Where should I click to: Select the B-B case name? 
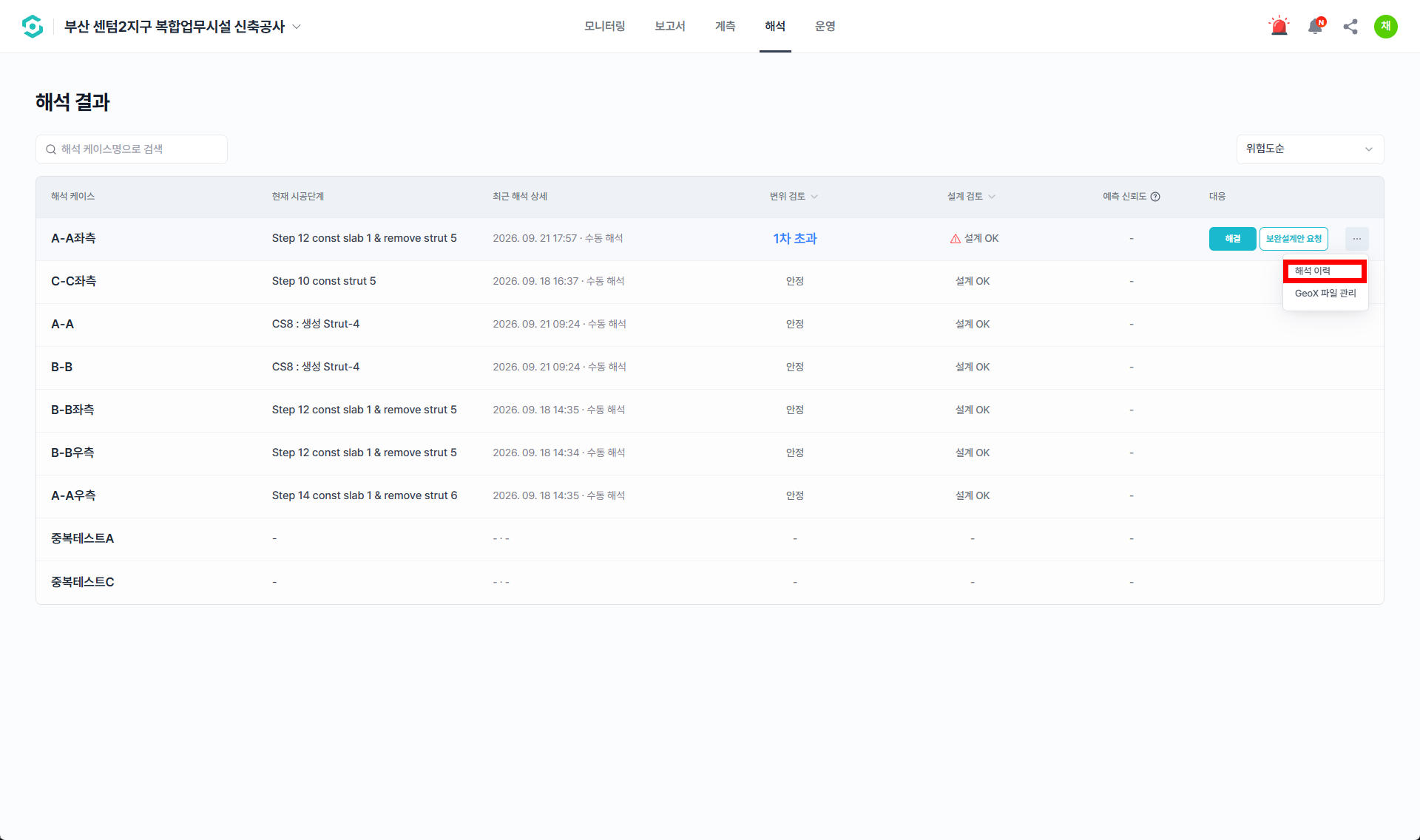pyautogui.click(x=61, y=367)
